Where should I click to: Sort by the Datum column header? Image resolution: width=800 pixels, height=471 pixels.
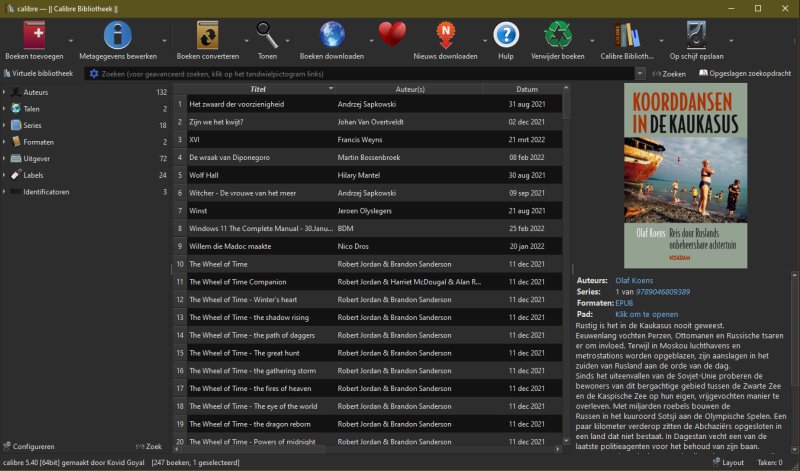coord(527,89)
